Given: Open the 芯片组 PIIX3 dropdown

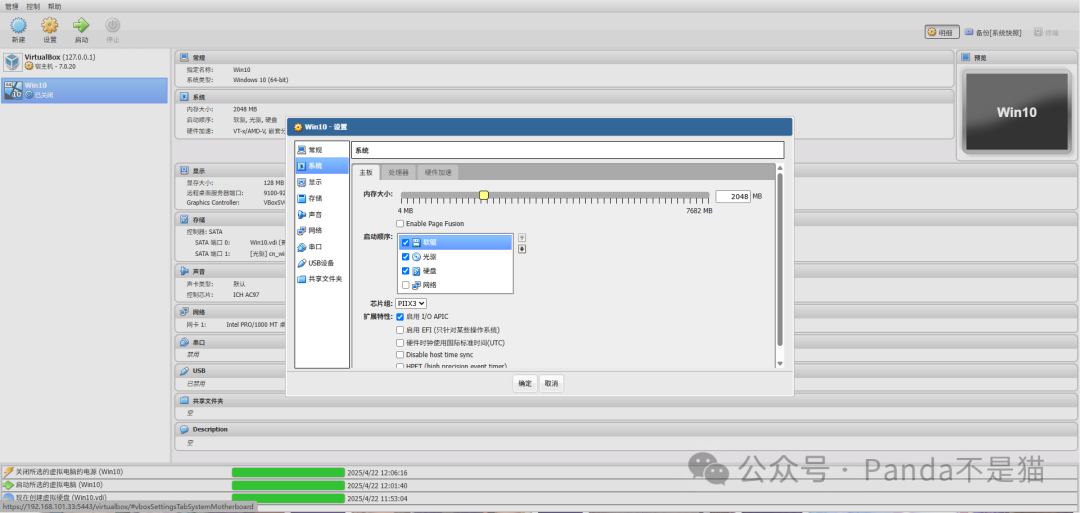Looking at the screenshot, I should pos(411,303).
